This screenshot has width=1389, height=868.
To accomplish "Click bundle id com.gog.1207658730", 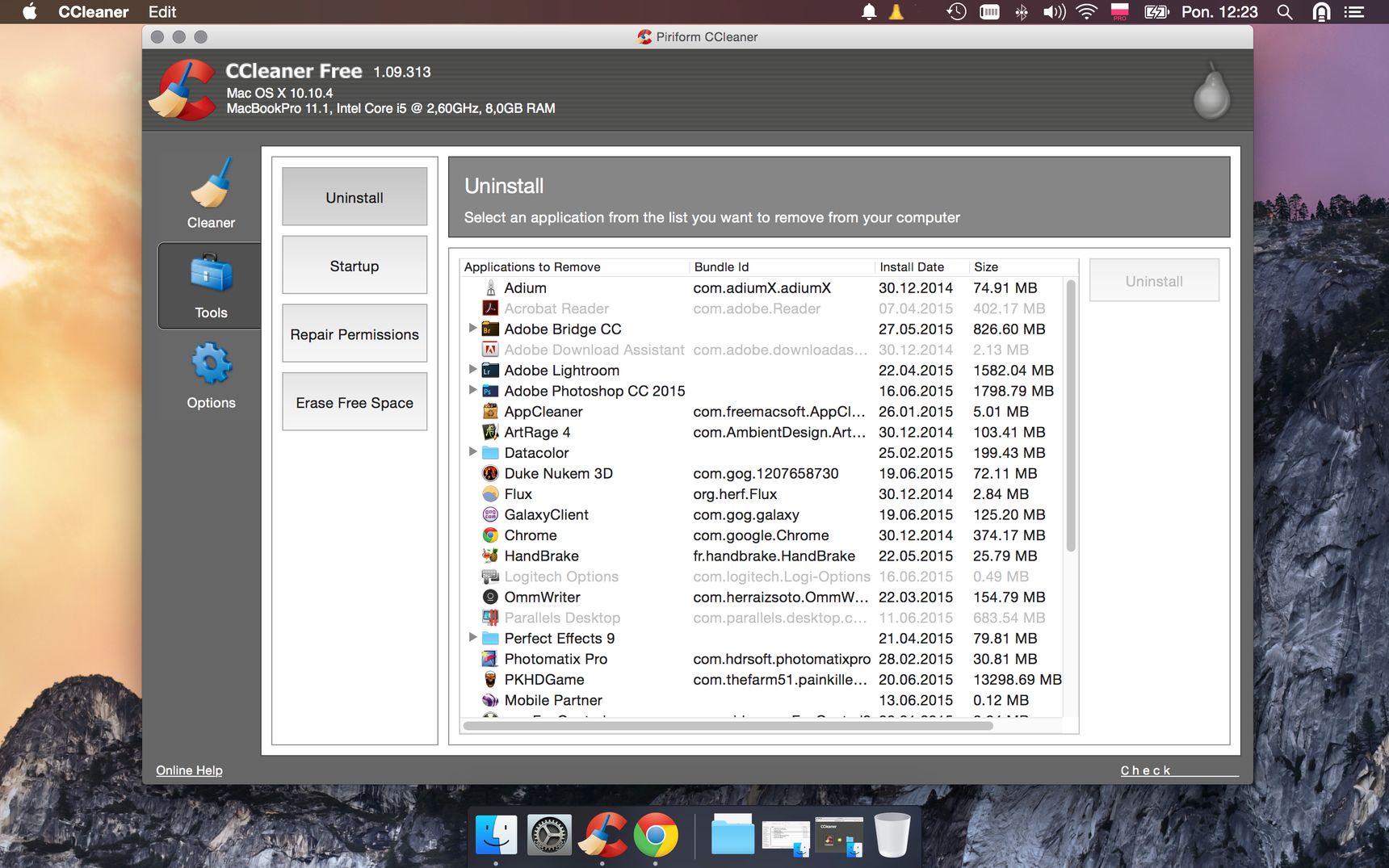I will (766, 473).
